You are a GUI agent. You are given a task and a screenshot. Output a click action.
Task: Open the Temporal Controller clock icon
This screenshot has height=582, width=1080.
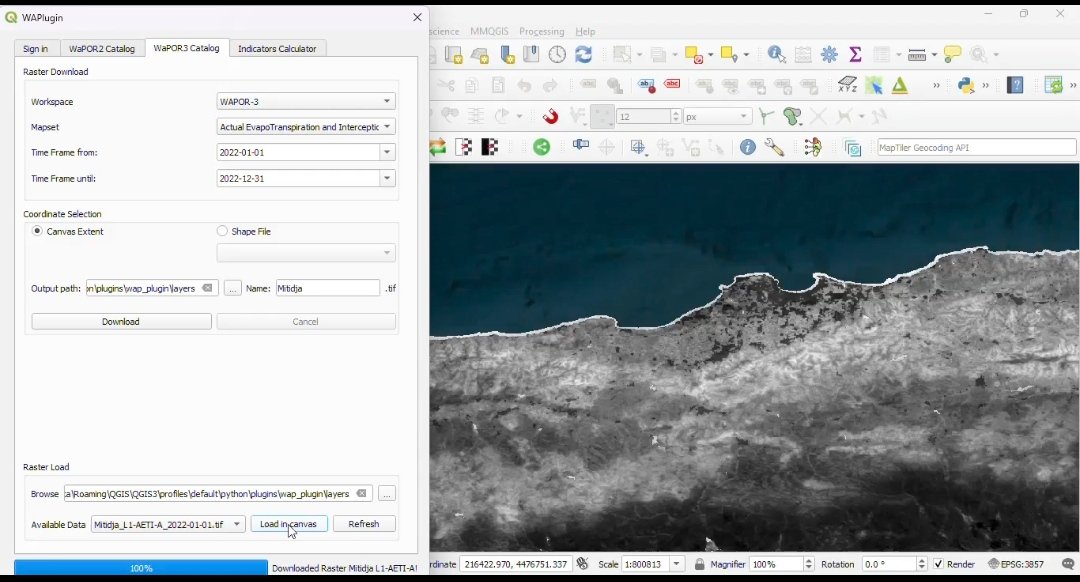(557, 54)
